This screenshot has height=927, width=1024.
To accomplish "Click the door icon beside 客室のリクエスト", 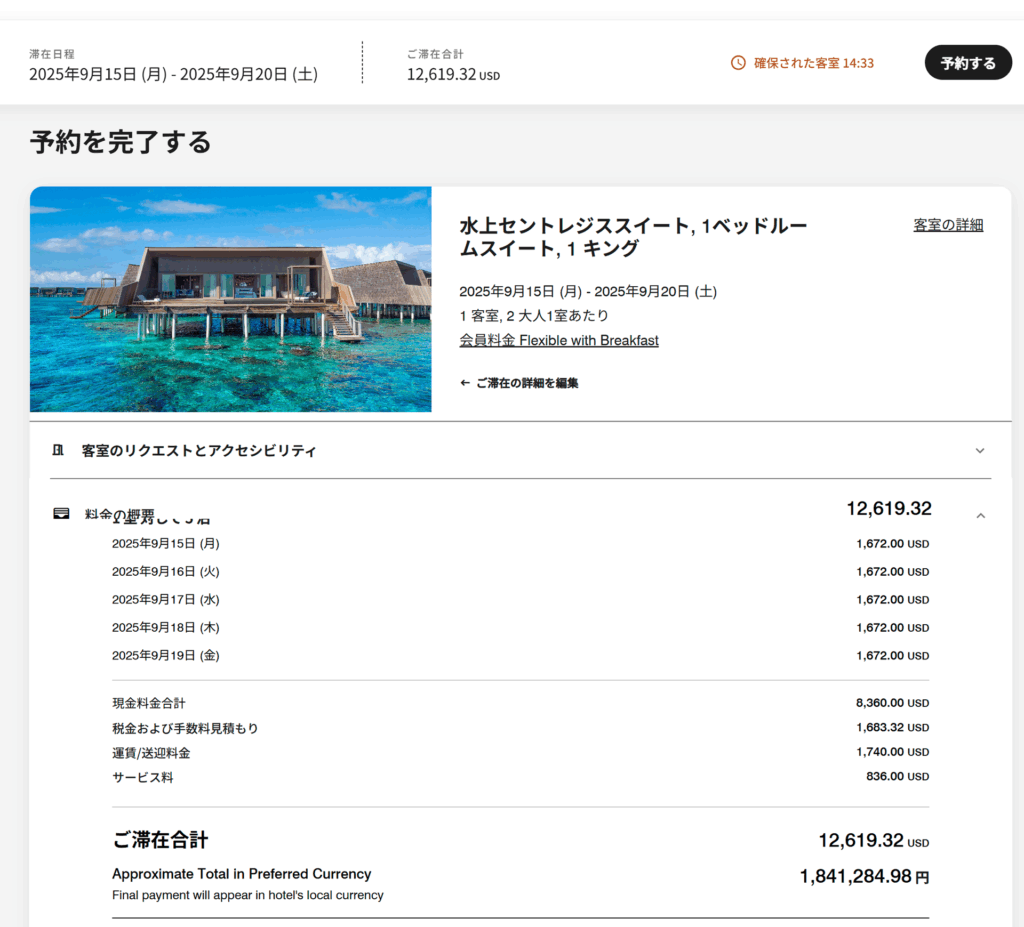I will coord(58,450).
